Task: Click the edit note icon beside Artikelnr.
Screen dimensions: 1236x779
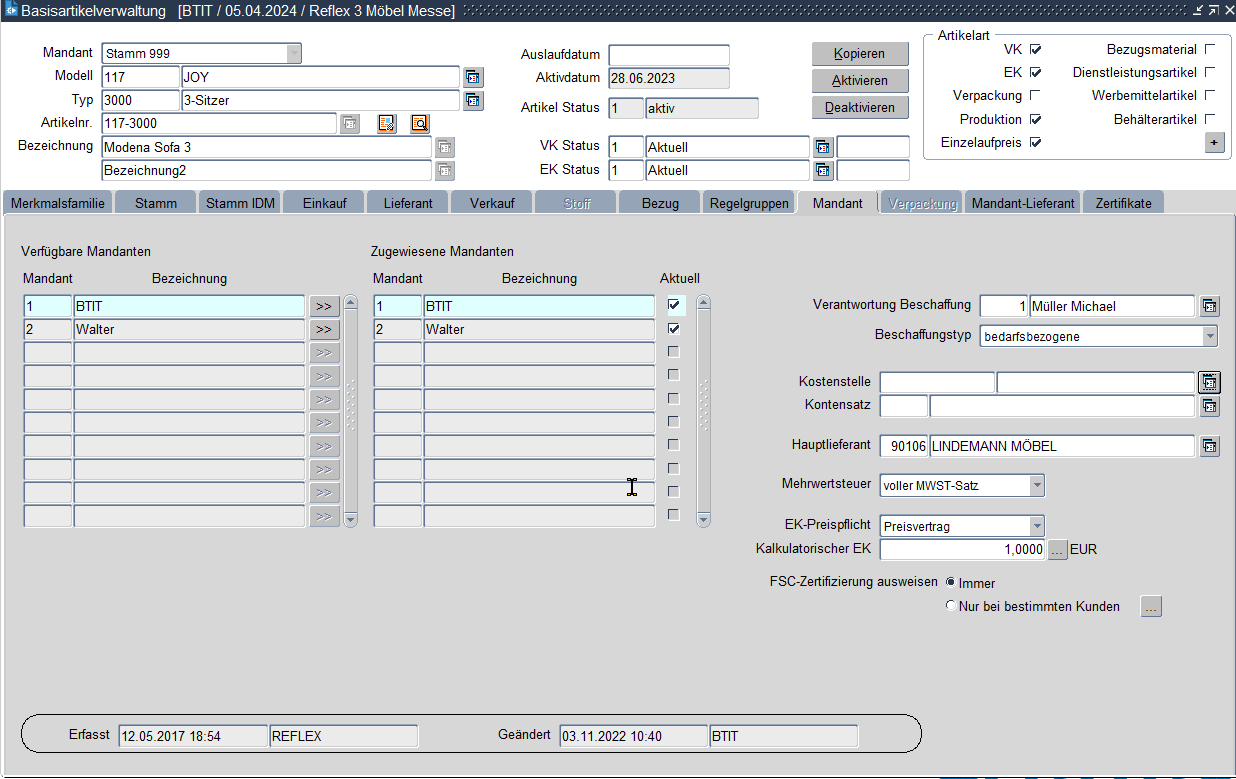Action: [386, 123]
